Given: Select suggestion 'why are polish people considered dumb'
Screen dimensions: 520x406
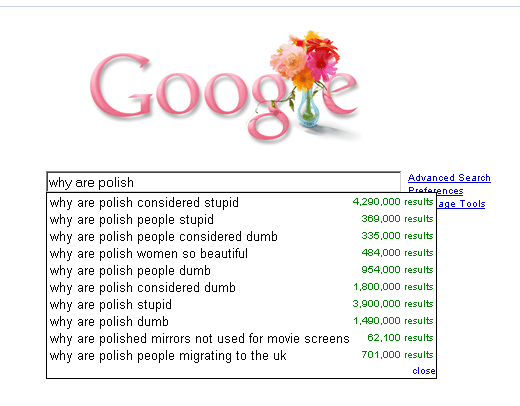Looking at the screenshot, I should coord(241,236).
